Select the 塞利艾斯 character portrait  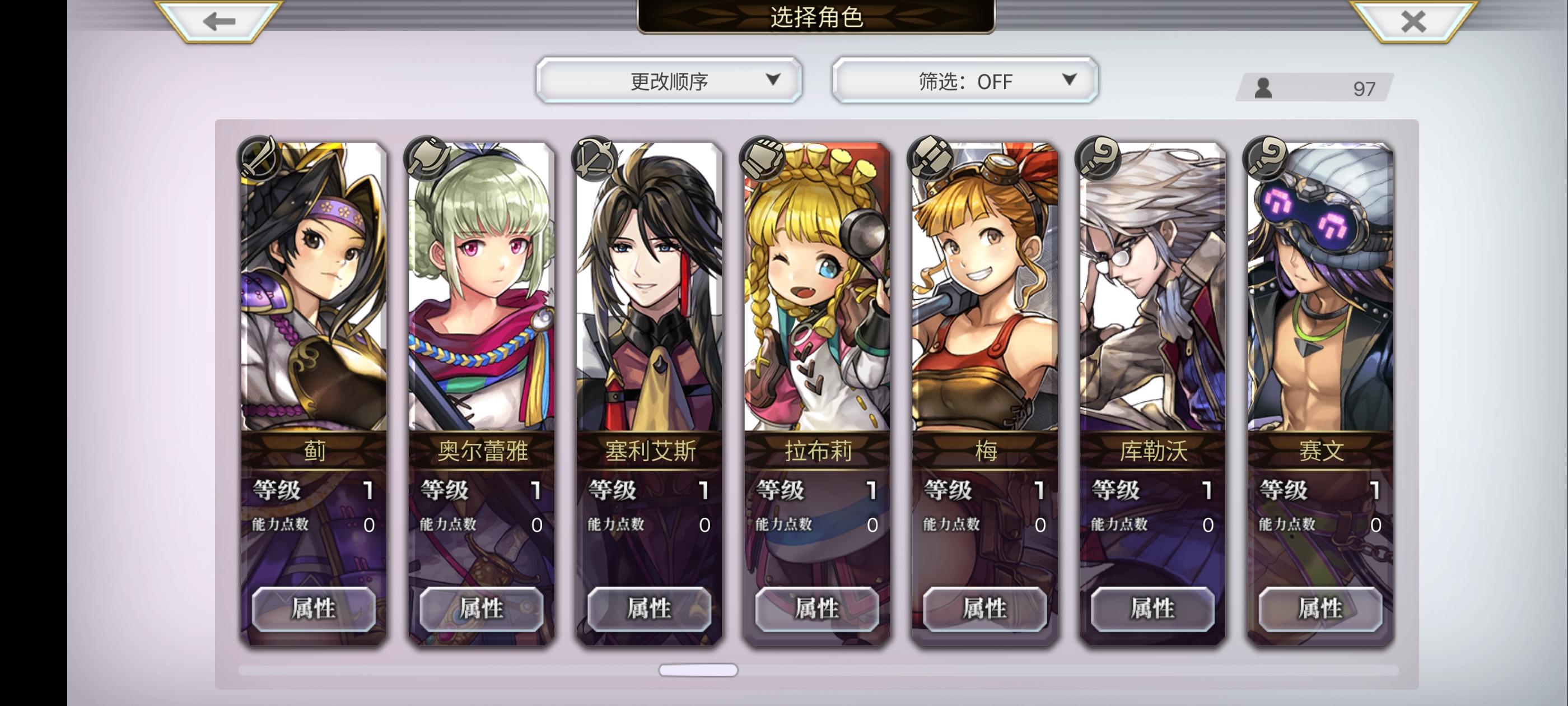[x=650, y=287]
